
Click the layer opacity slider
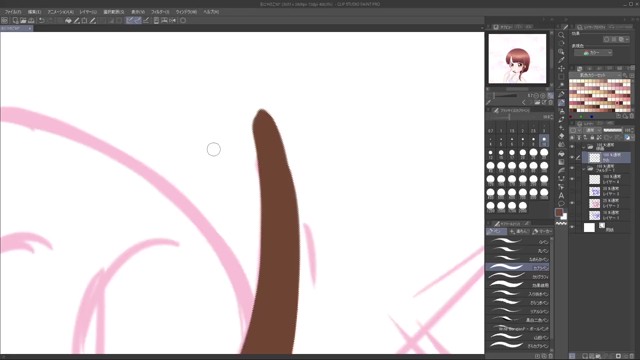[613, 130]
